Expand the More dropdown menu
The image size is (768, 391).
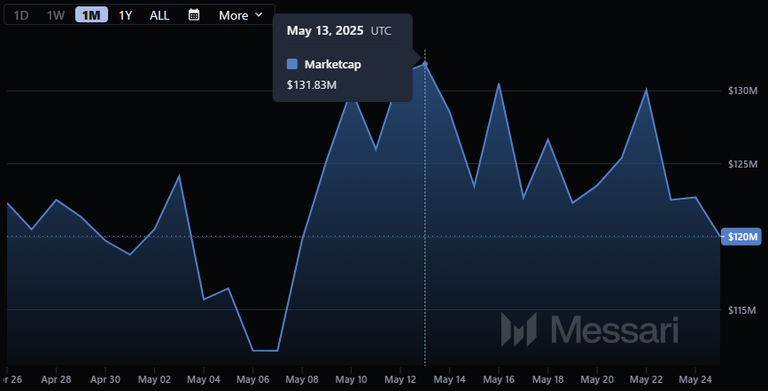[240, 15]
